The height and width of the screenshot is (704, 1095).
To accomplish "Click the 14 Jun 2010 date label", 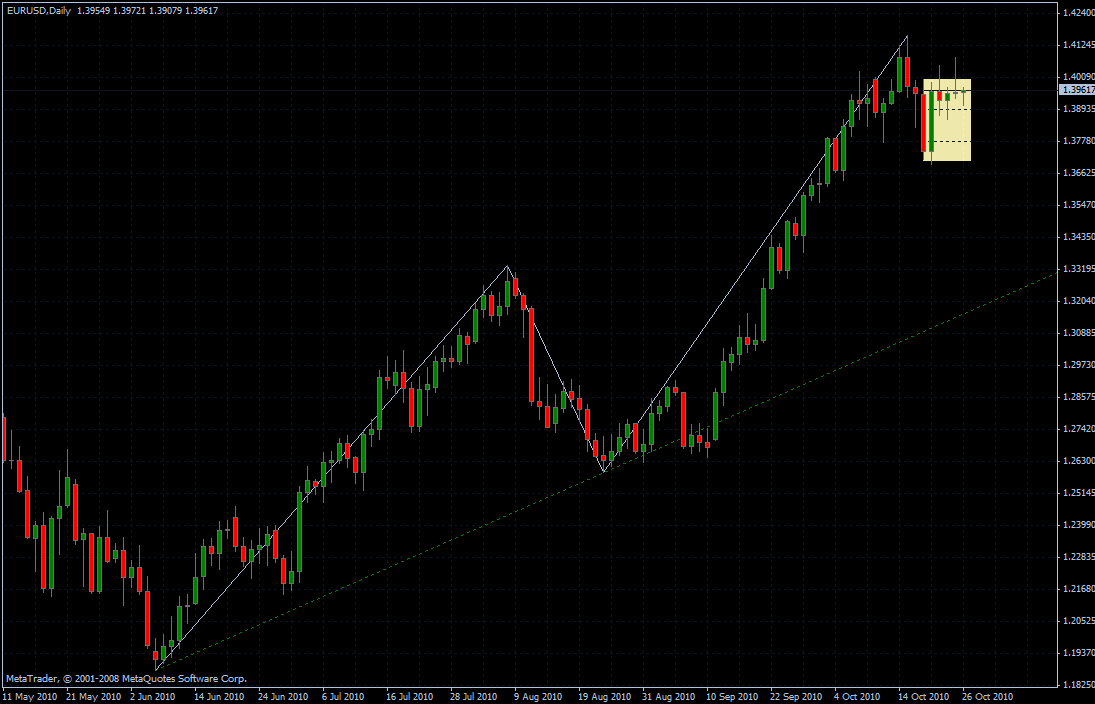I will point(219,697).
